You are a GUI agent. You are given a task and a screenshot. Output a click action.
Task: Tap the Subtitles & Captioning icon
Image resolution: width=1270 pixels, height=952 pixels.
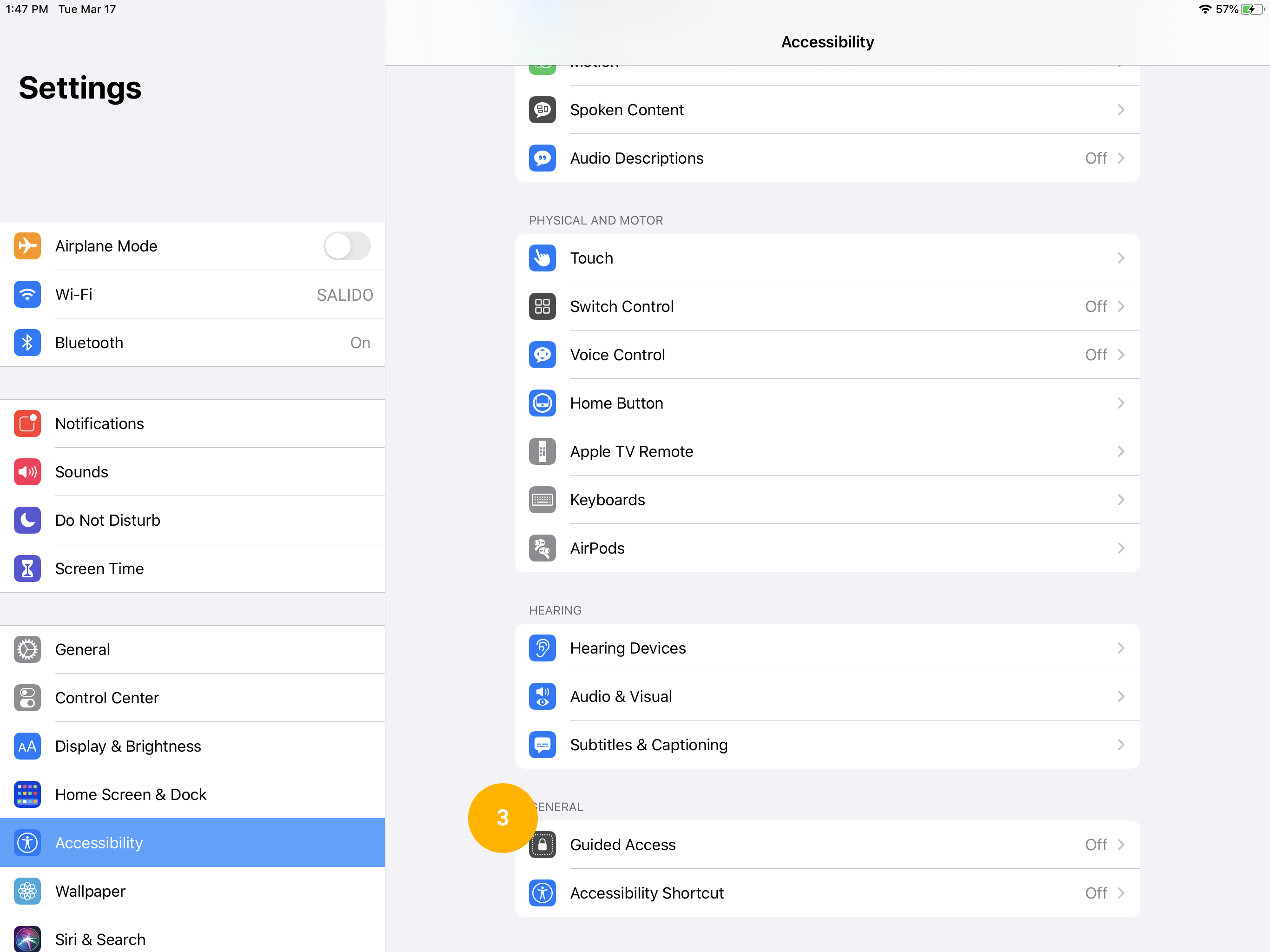pyautogui.click(x=542, y=745)
